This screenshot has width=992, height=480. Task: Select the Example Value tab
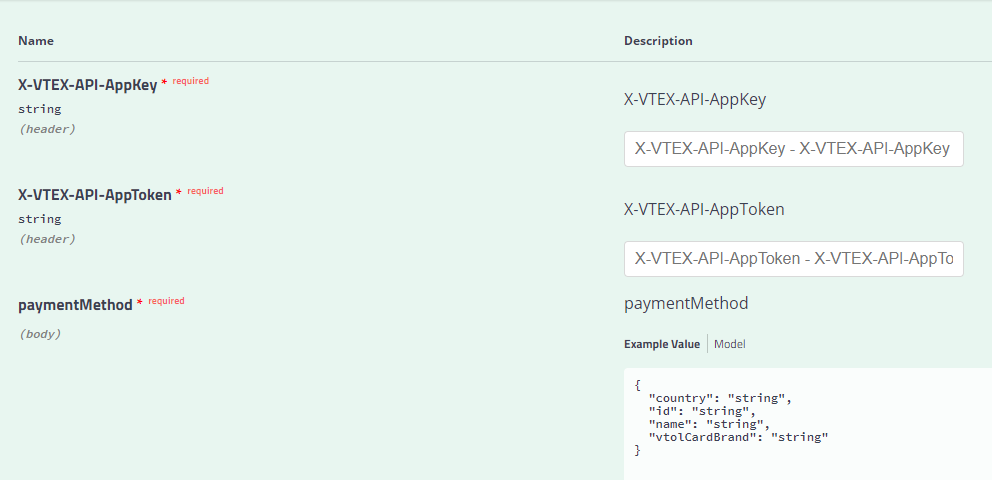[662, 344]
